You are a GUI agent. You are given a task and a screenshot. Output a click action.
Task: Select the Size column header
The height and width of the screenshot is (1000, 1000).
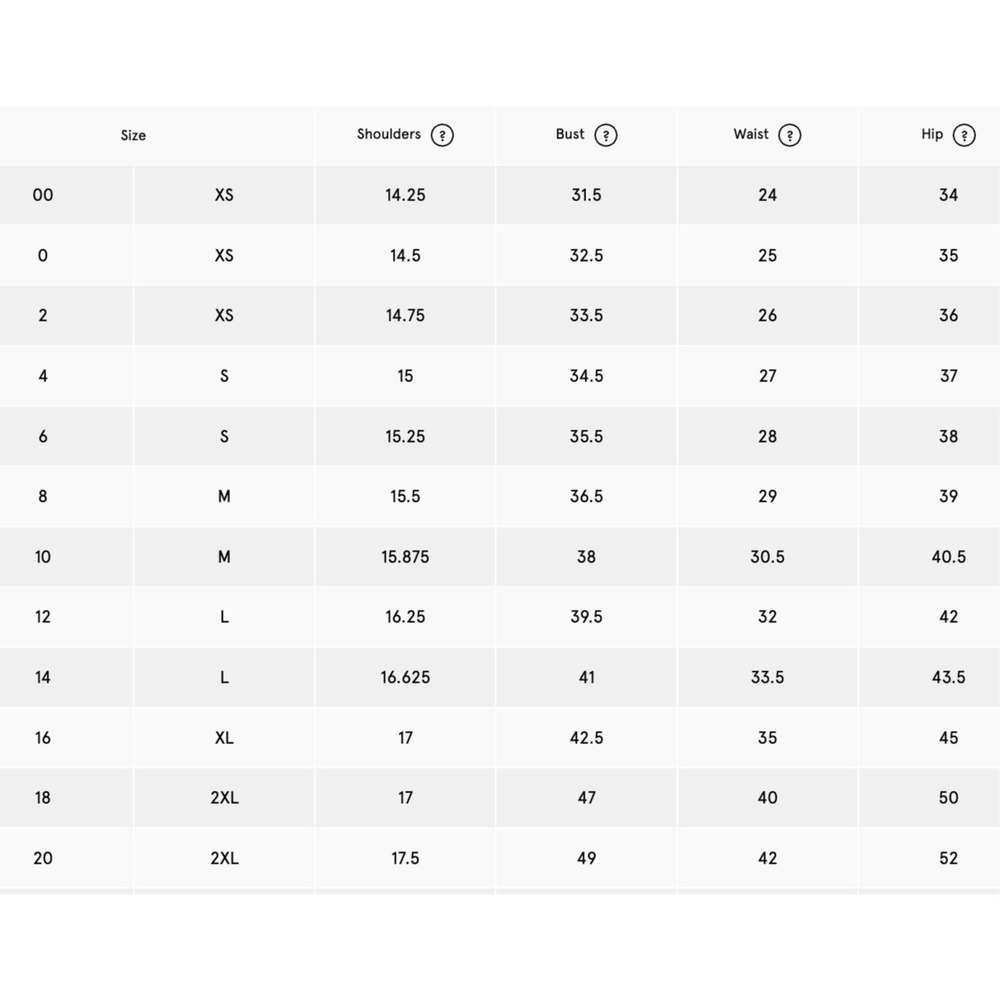(133, 135)
